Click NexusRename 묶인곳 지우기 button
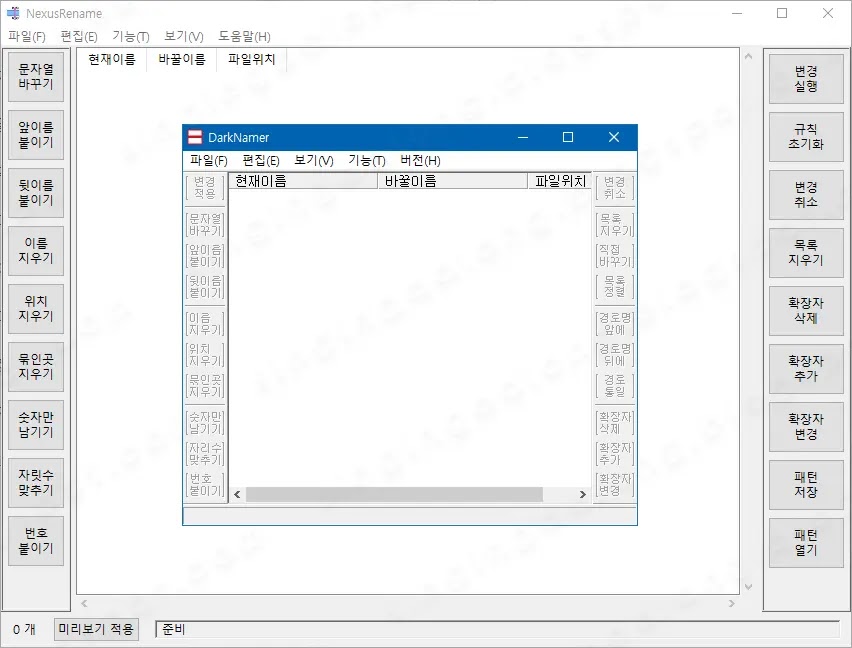Screen dimensions: 852x648 (36, 367)
